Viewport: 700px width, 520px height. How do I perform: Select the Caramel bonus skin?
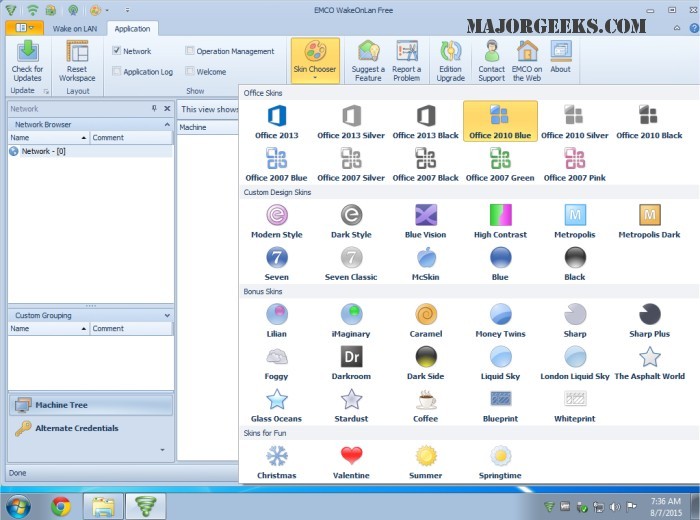425,320
